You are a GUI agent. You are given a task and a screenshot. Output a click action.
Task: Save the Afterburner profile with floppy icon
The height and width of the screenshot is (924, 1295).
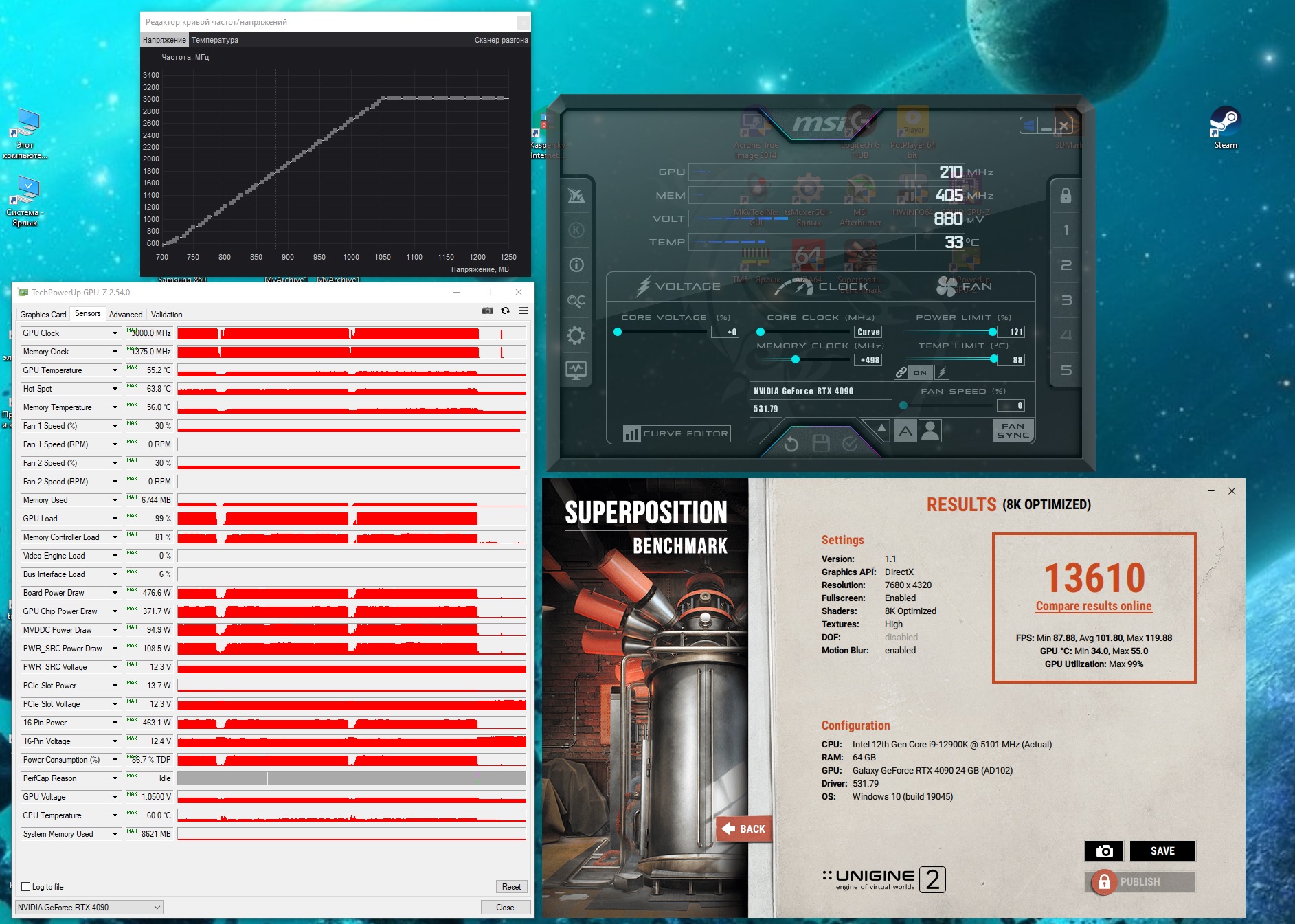tap(821, 444)
